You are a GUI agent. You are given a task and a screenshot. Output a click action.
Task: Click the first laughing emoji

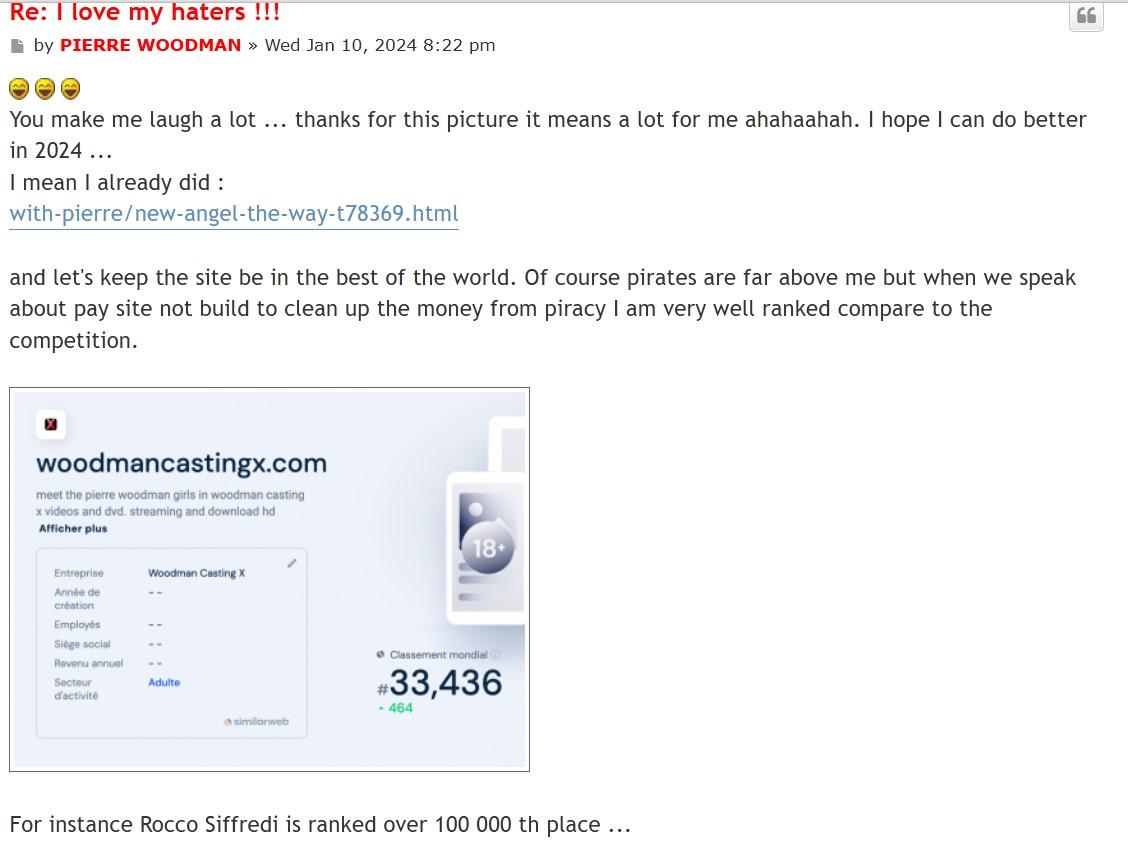pyautogui.click(x=19, y=88)
